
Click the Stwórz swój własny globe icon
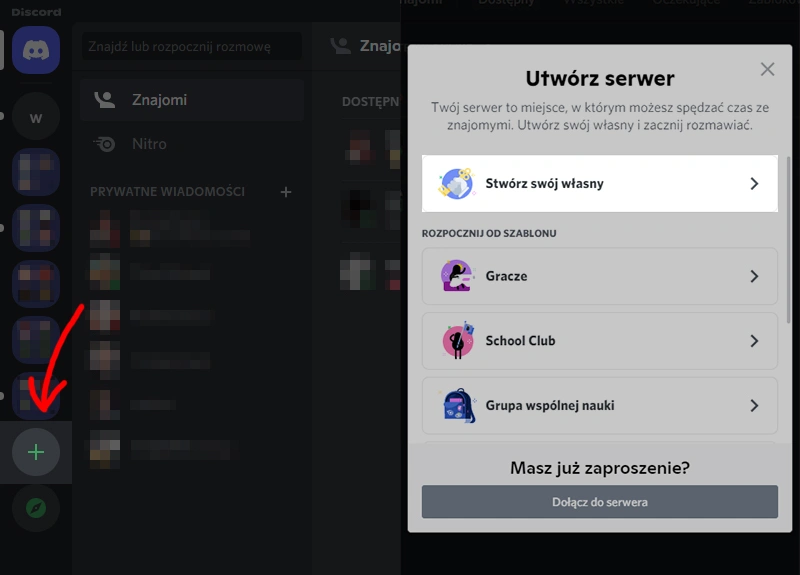(456, 183)
